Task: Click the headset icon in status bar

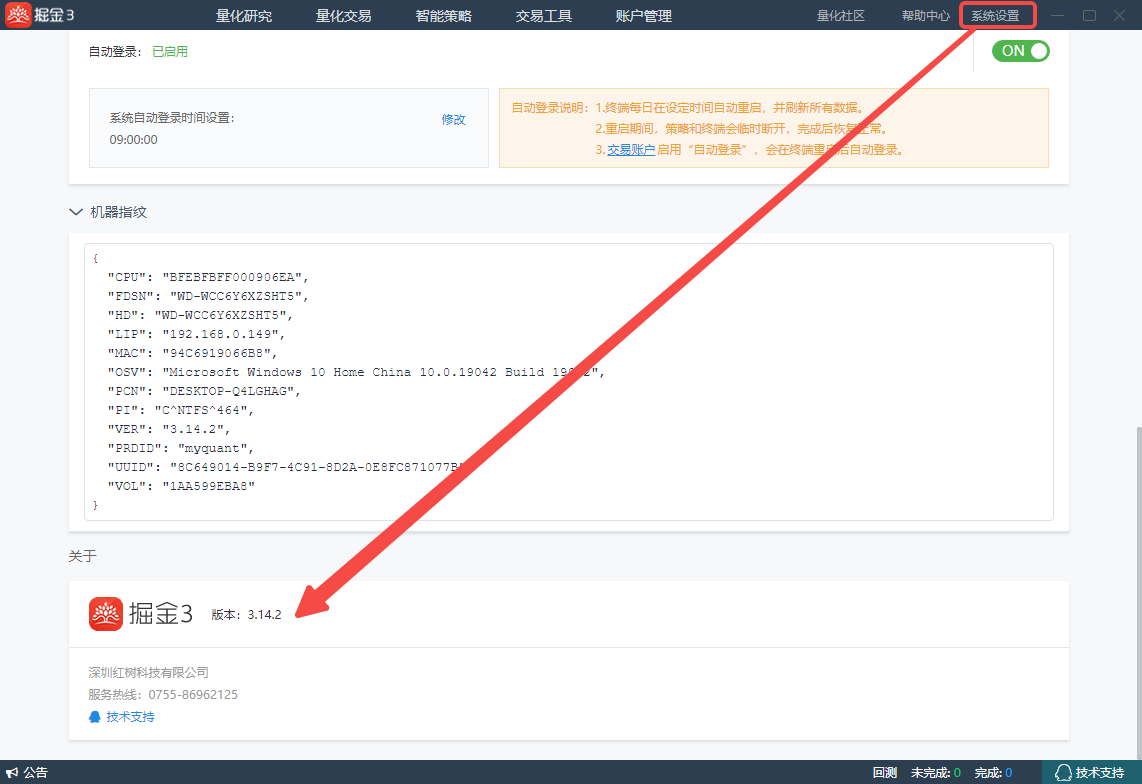Action: [x=1063, y=772]
